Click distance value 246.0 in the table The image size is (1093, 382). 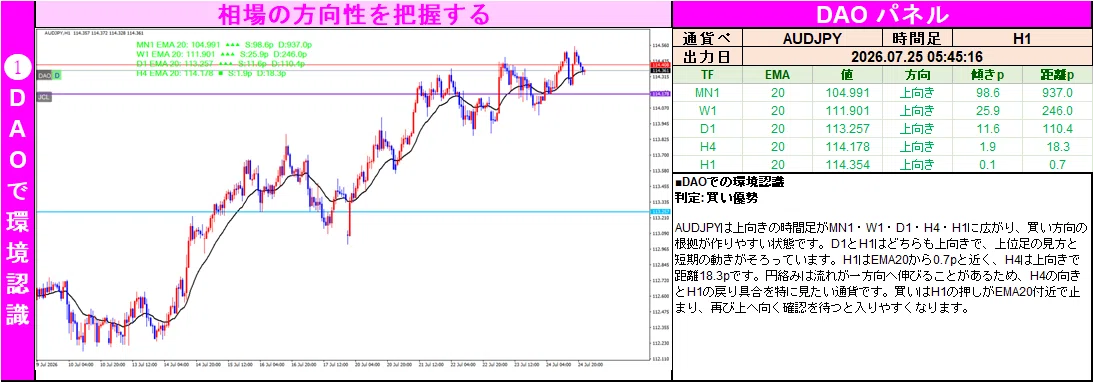1057,111
